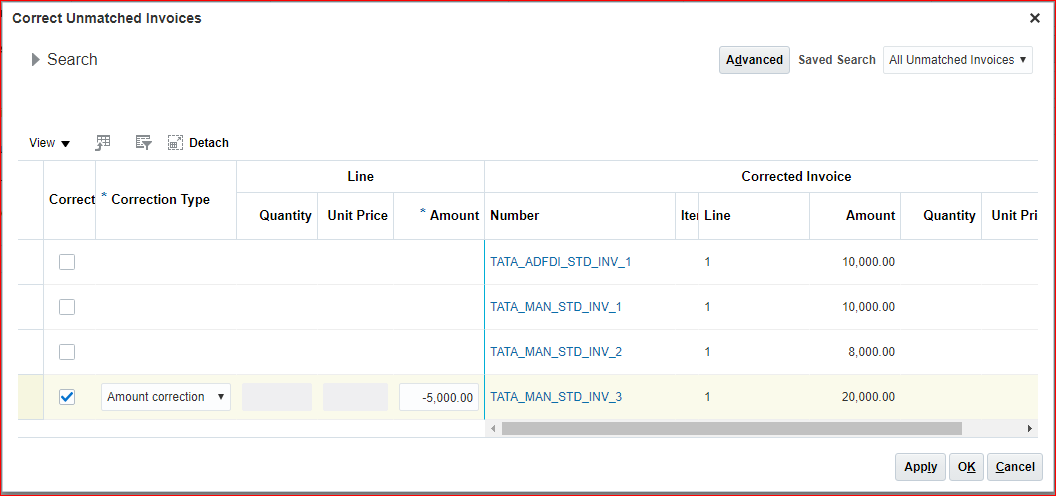The height and width of the screenshot is (496, 1056).
Task: Tick the Correct checkbox for TATA_MAN_STD_INV_2
Action: [x=67, y=352]
